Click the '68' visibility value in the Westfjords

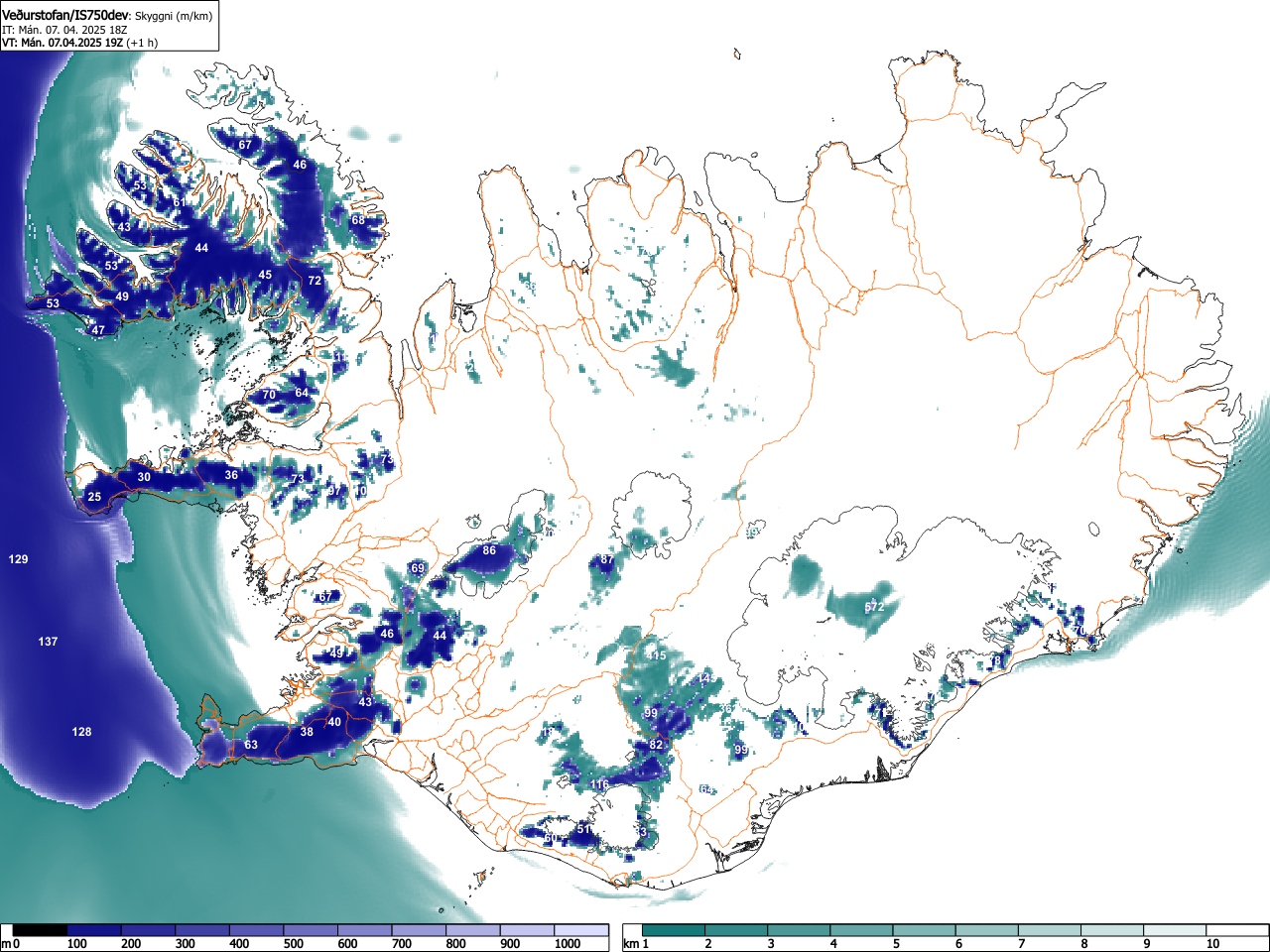(x=358, y=220)
